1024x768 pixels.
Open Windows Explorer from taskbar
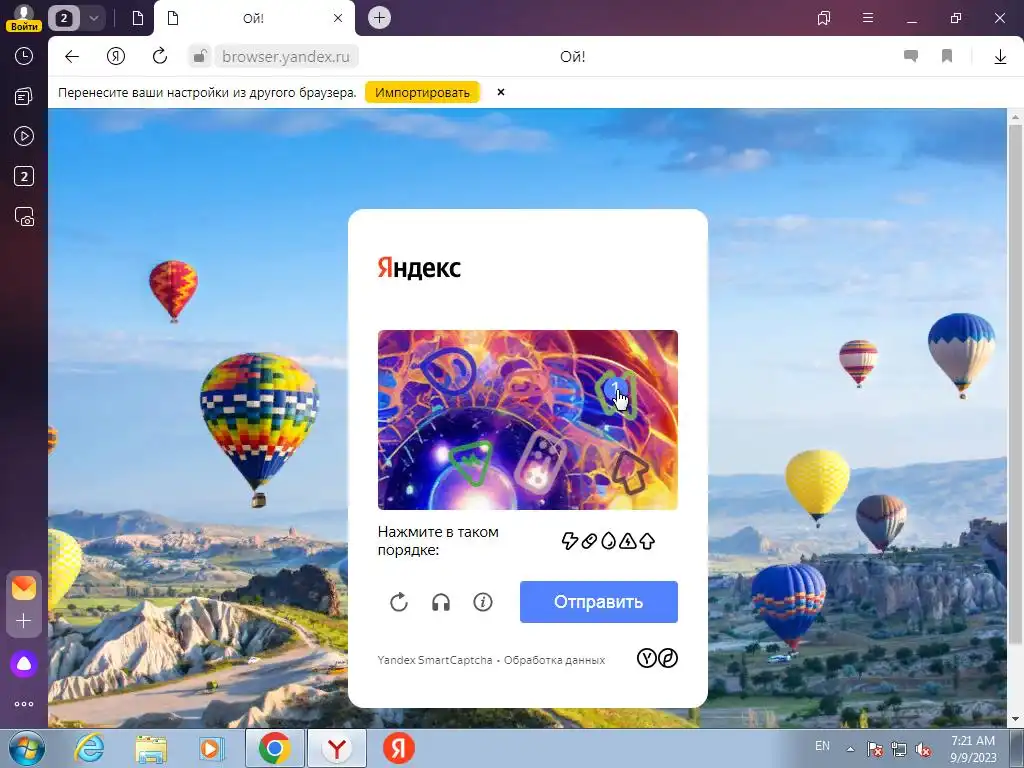coord(151,748)
